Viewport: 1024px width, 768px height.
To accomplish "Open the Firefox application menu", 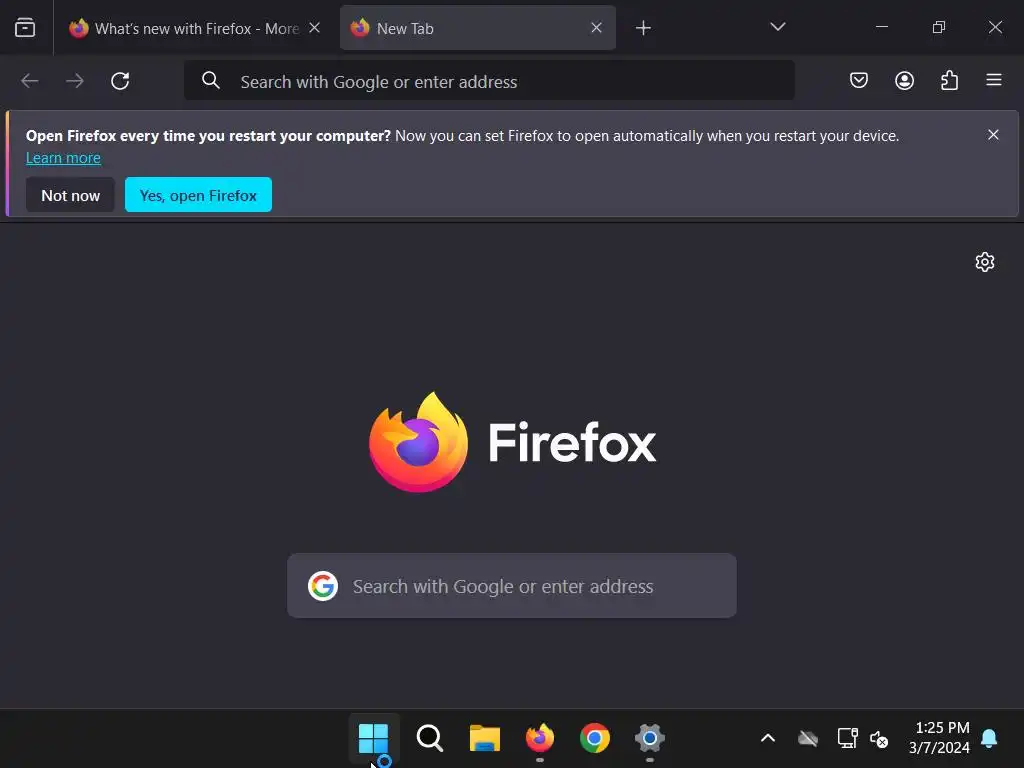I will coord(994,80).
